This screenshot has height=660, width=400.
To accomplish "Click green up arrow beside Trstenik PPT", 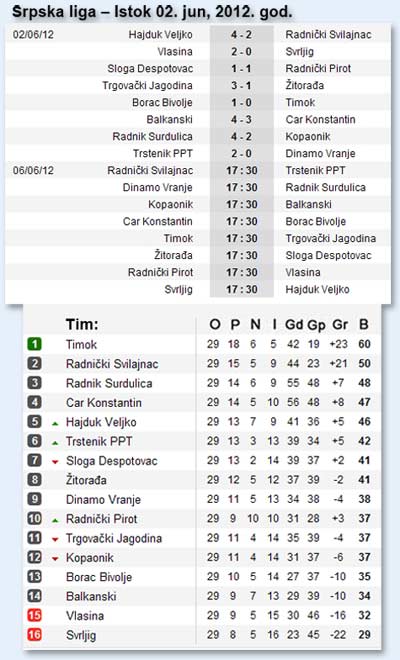I will (55, 443).
